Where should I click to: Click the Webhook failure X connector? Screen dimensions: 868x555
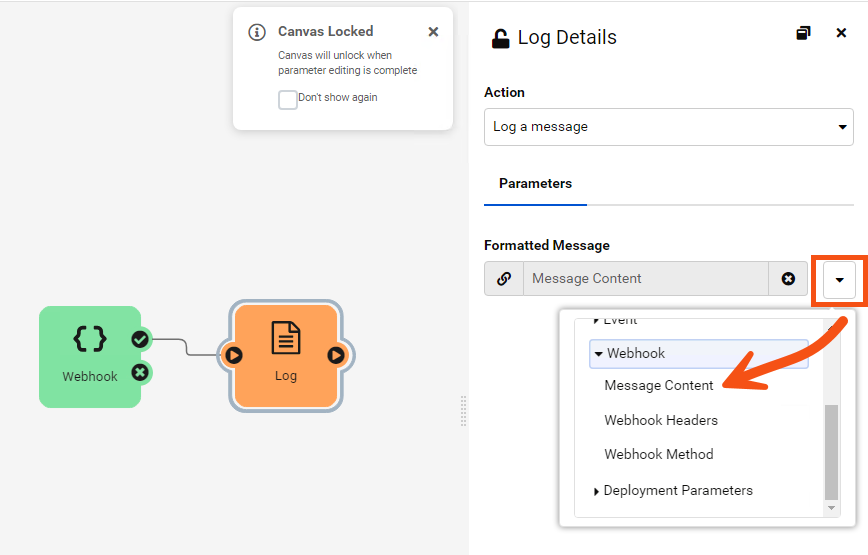pos(141,373)
